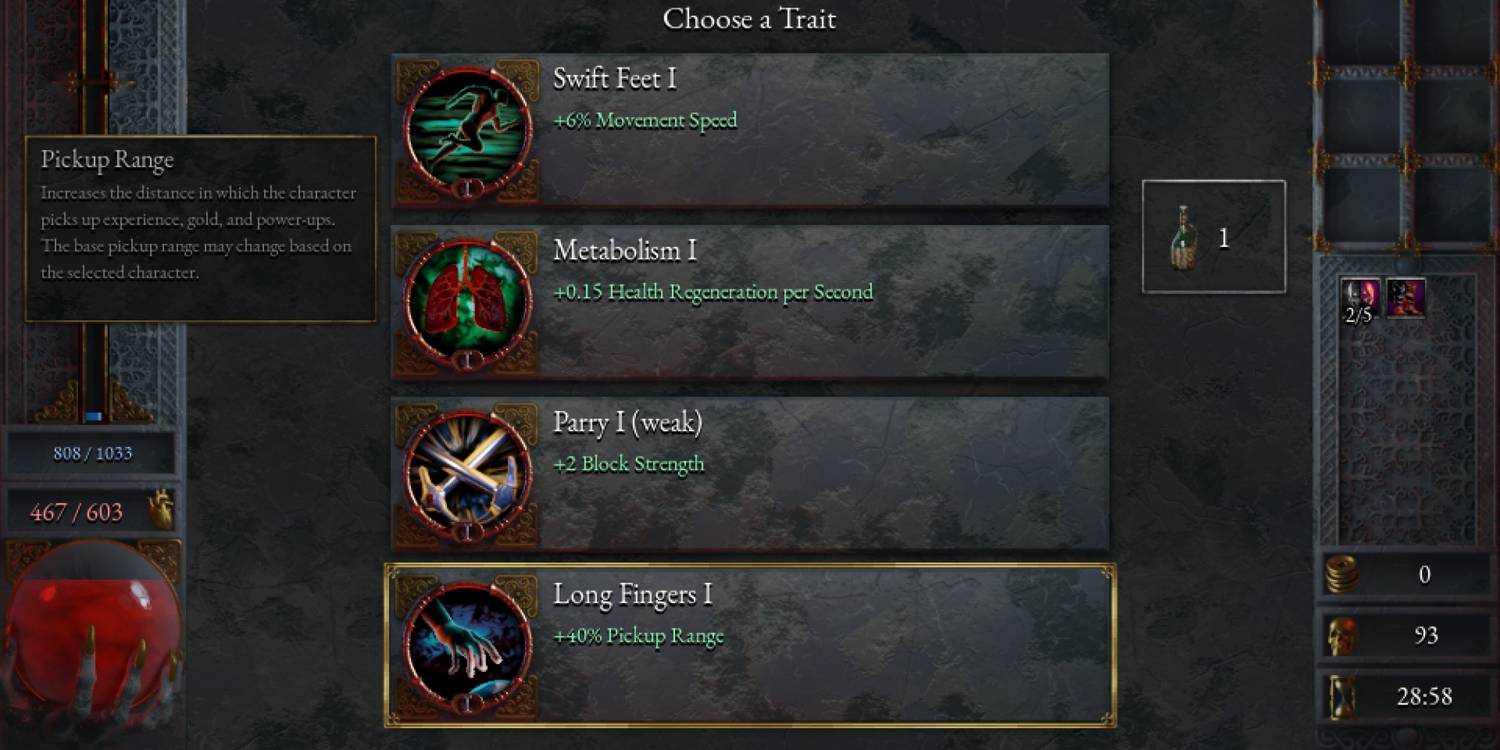This screenshot has width=1500, height=750.
Task: Click the 808 / 1033 experience counter
Action: pos(92,453)
